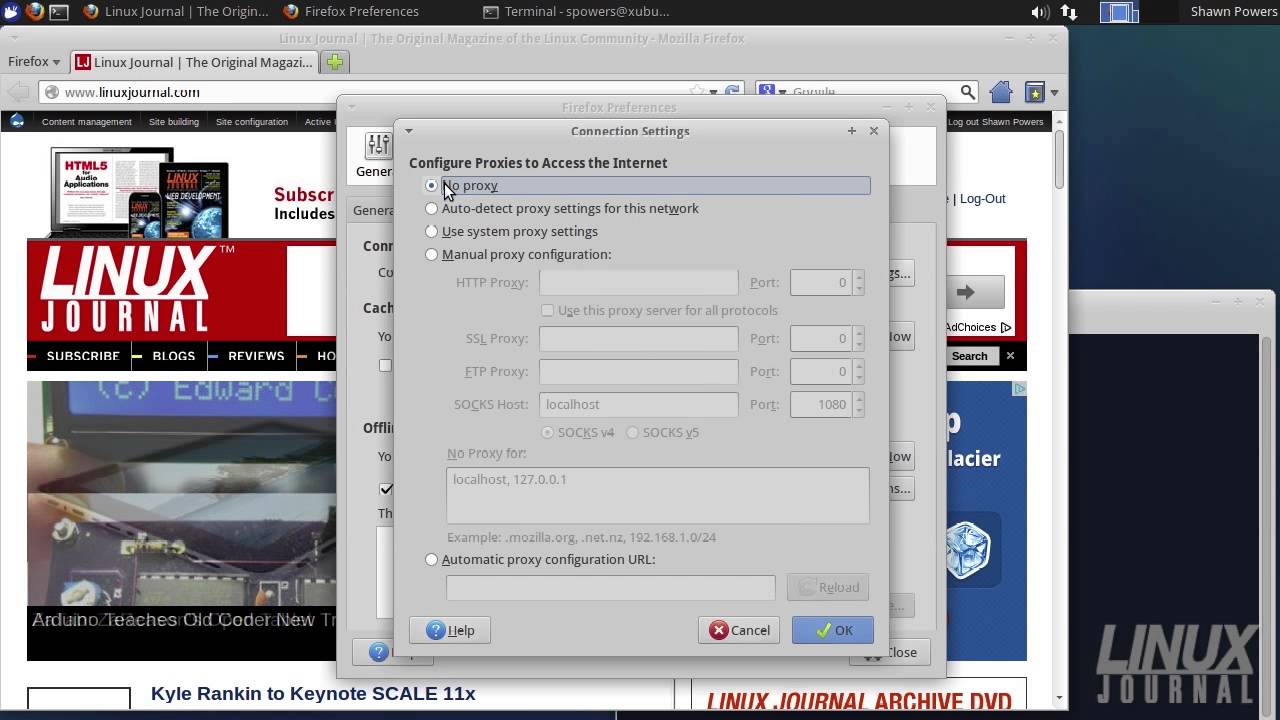Click the Reload button for proxy URL

pos(828,587)
